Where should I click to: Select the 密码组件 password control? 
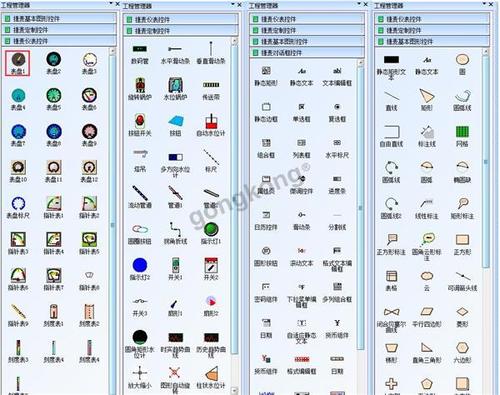266,293
